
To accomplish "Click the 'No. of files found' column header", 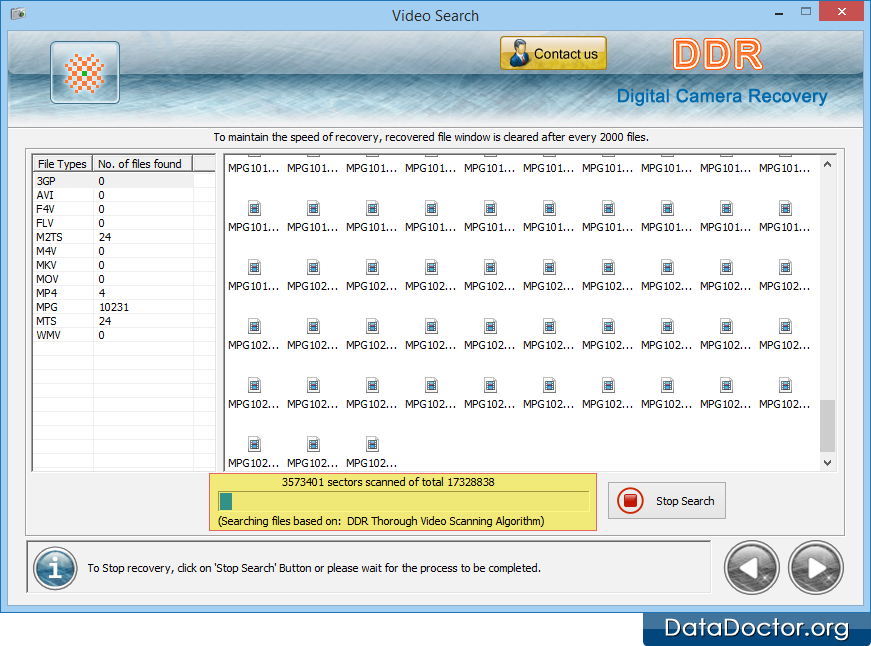I will coord(140,163).
